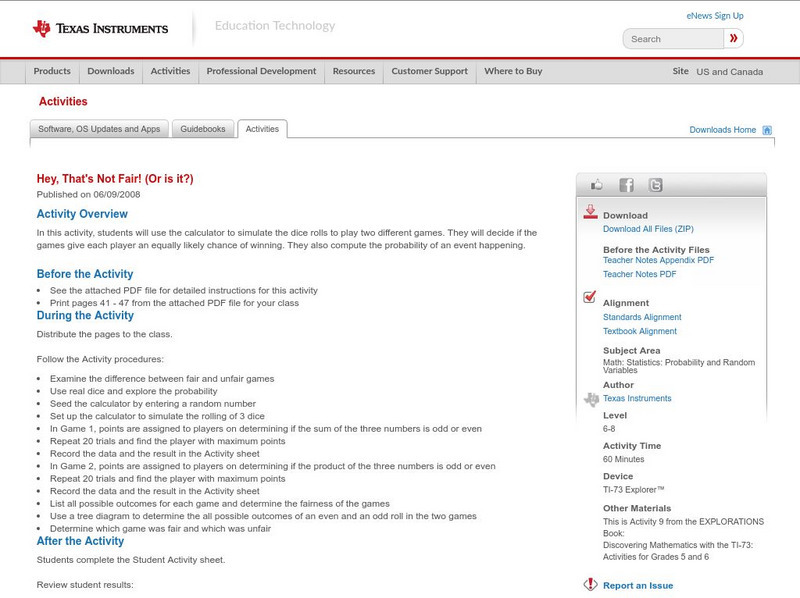Share the activity on Twitter
800x598 pixels.
[655, 185]
